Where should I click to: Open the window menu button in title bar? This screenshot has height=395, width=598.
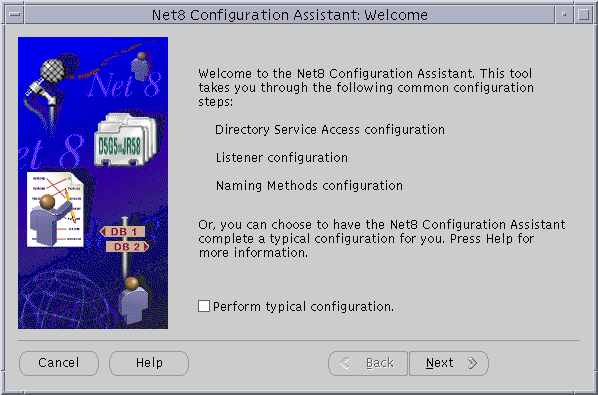click(x=15, y=14)
